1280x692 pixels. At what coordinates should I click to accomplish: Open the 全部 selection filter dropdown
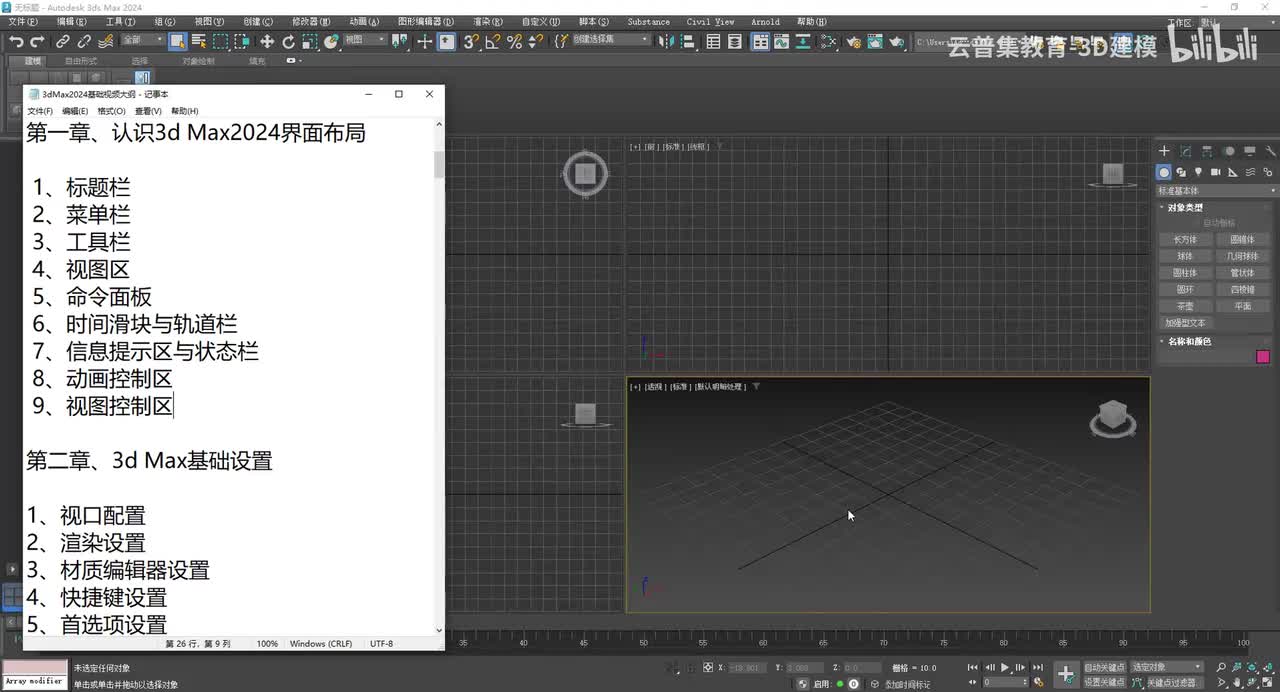coord(143,41)
